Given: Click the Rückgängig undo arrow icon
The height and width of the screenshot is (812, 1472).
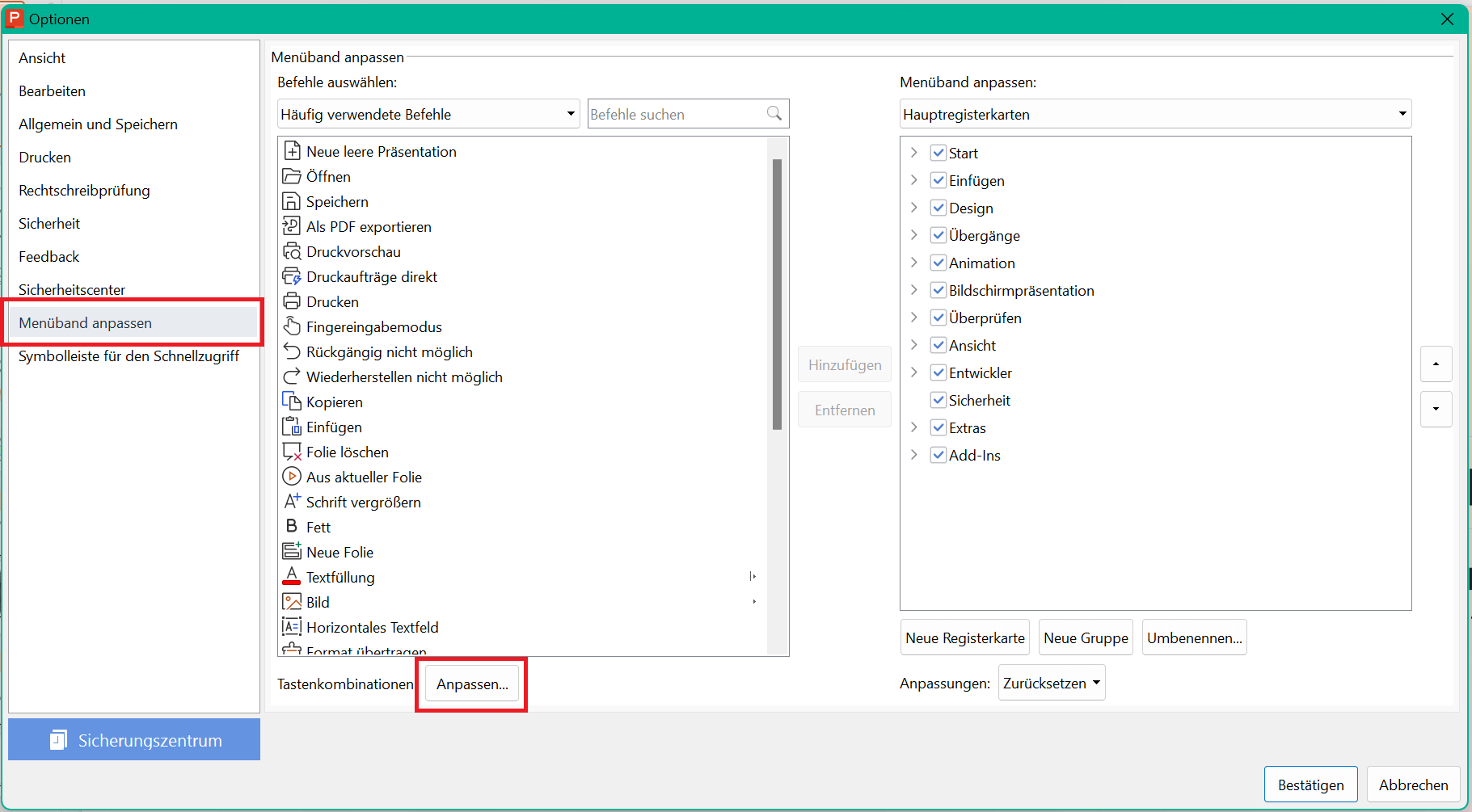Looking at the screenshot, I should tap(292, 352).
